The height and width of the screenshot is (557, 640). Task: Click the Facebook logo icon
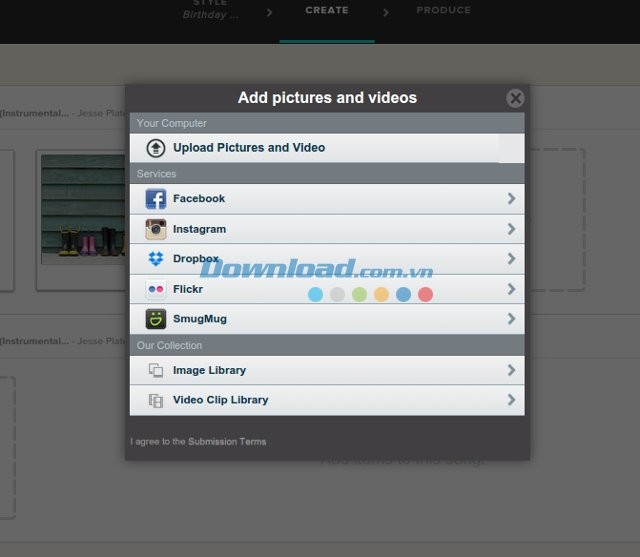click(156, 199)
